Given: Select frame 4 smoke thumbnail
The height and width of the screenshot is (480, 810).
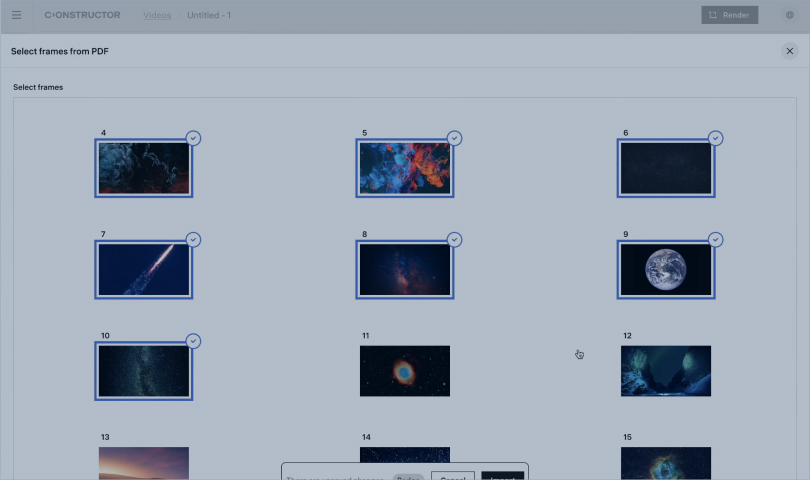Looking at the screenshot, I should pos(144,168).
